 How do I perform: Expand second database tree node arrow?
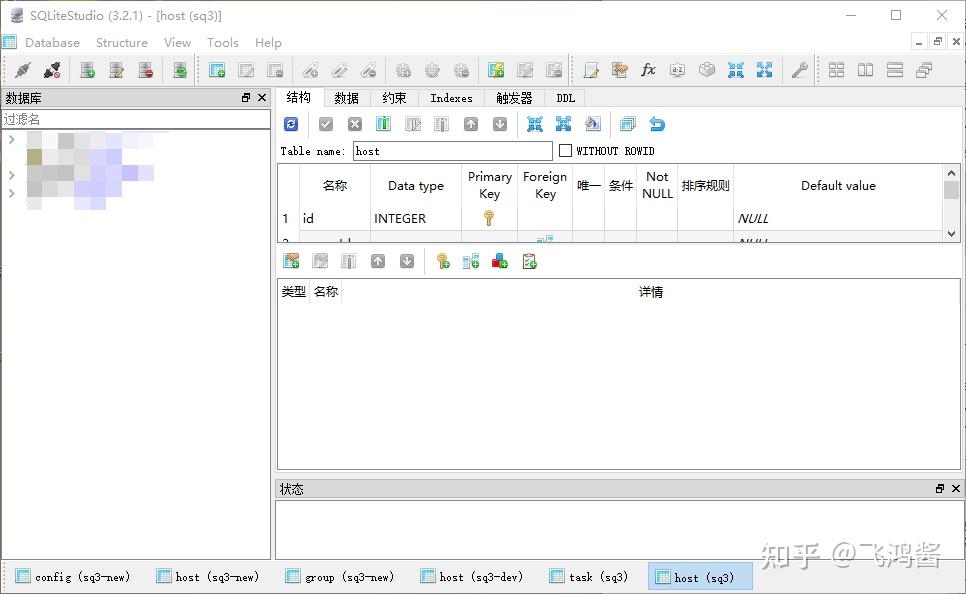(x=11, y=175)
